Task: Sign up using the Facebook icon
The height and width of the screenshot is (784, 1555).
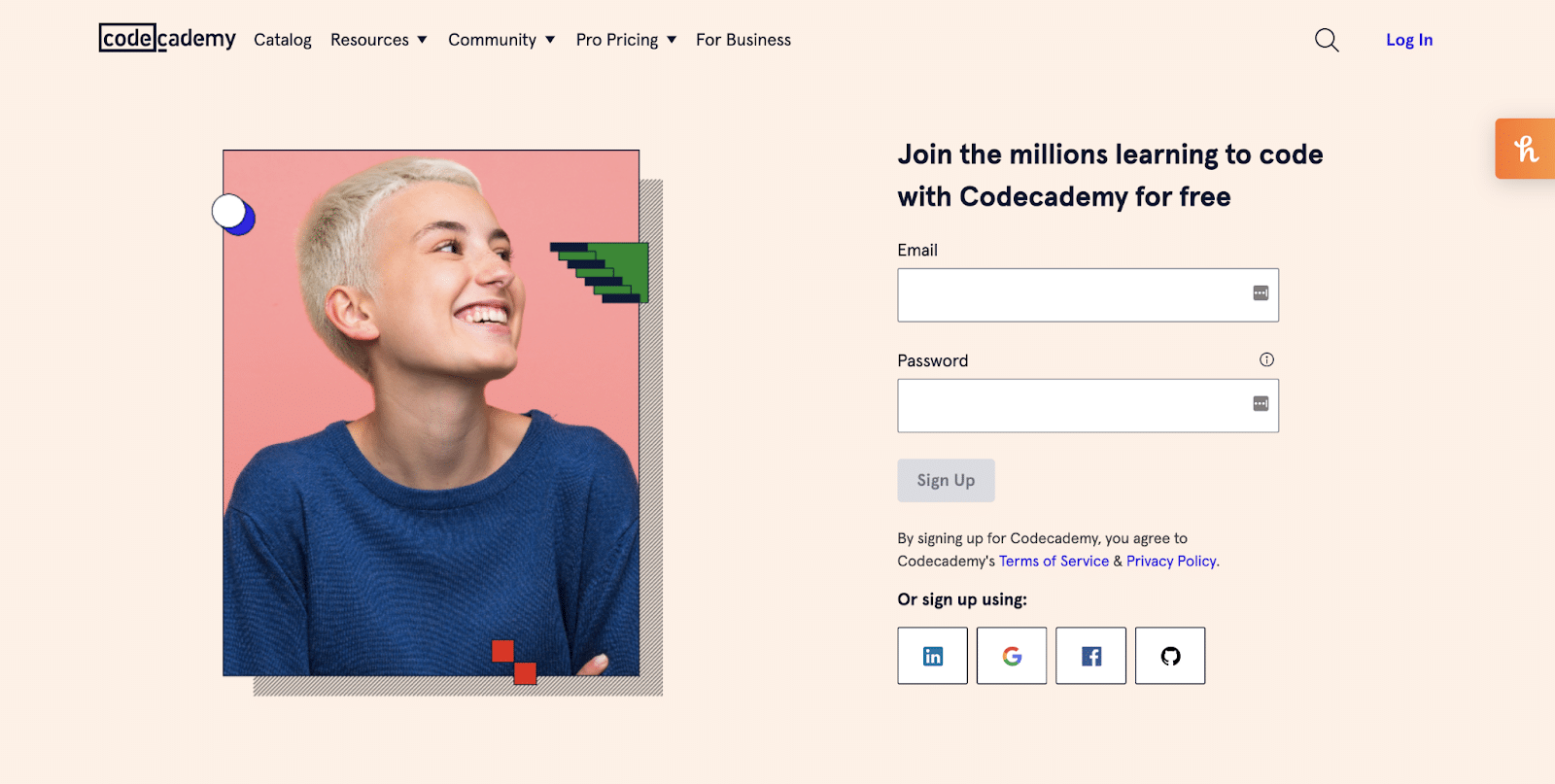Action: 1089,655
